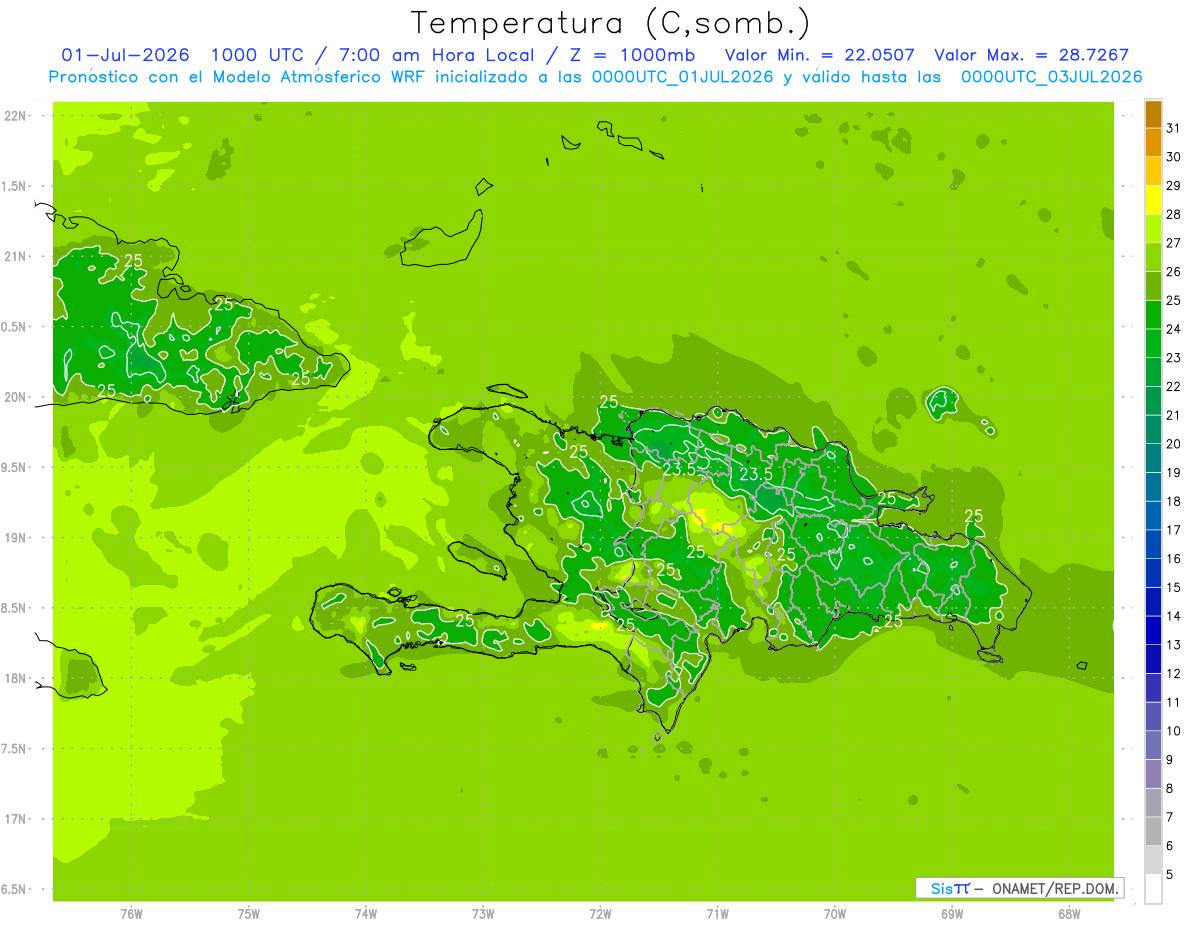Click the '17' value on the color legend
This screenshot has height=927, width=1200.
tap(1174, 530)
